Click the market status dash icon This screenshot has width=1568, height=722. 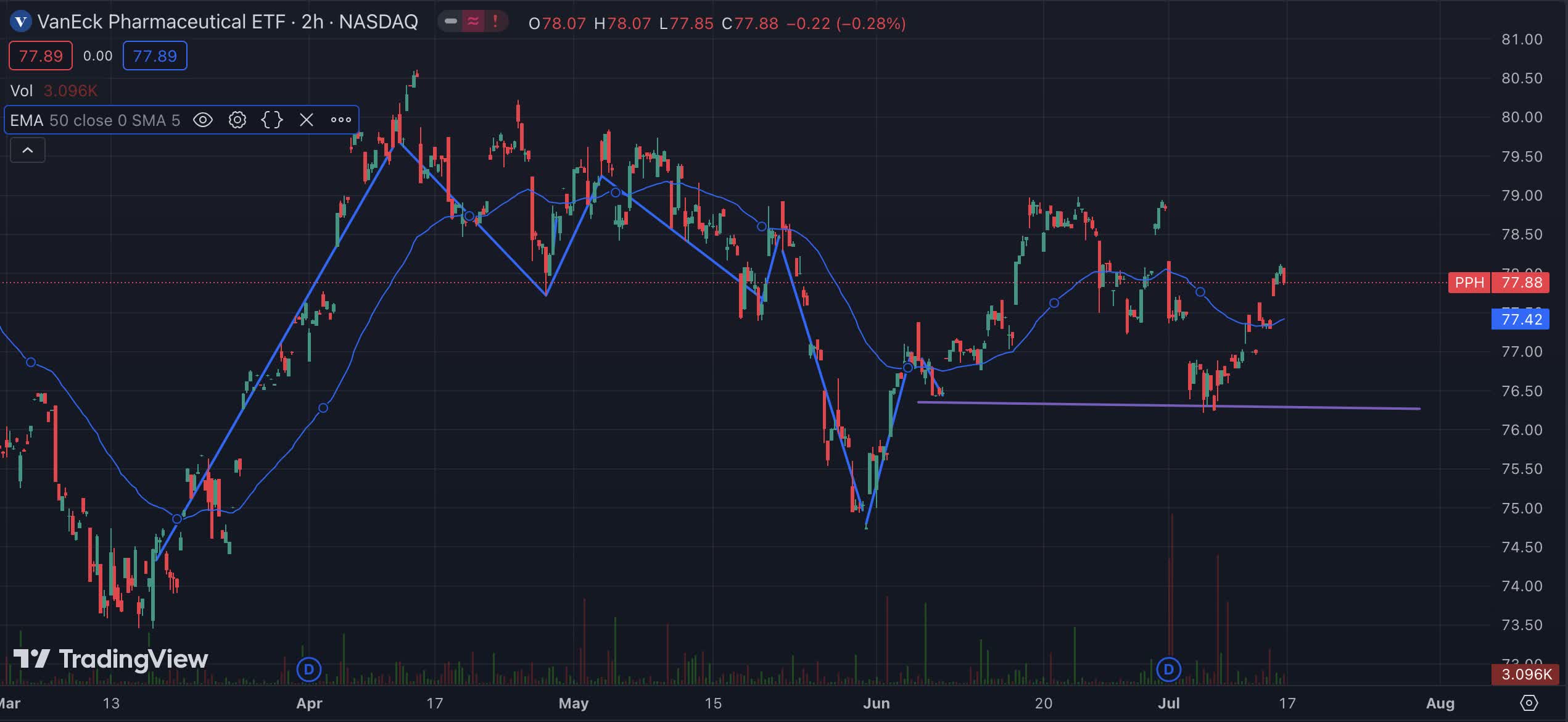coord(451,22)
